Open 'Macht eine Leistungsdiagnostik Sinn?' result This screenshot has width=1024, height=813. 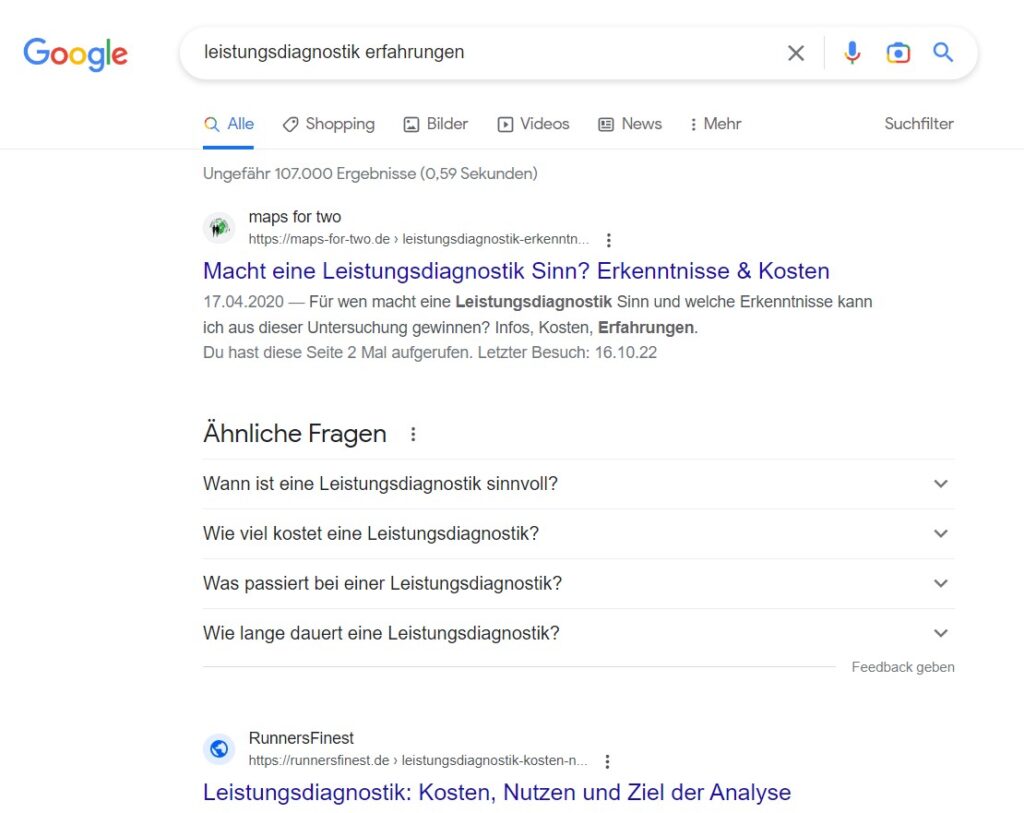516,271
